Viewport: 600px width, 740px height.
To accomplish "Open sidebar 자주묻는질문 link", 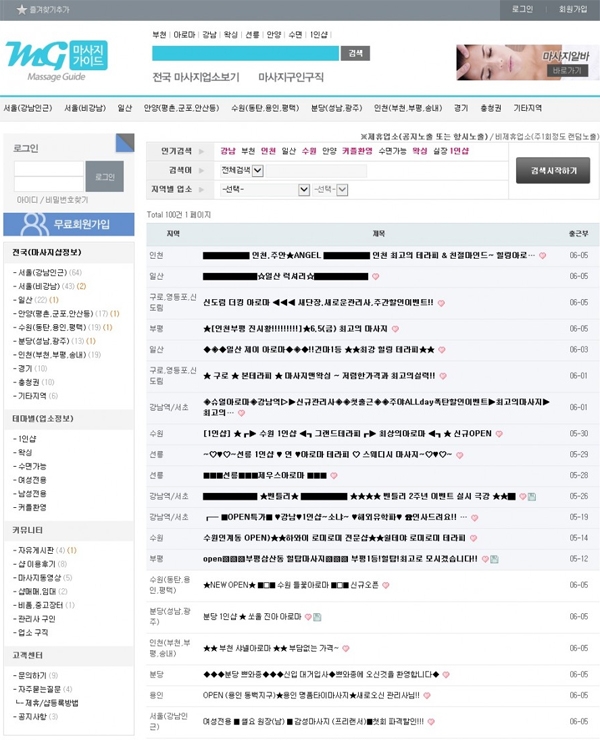I will point(39,689).
